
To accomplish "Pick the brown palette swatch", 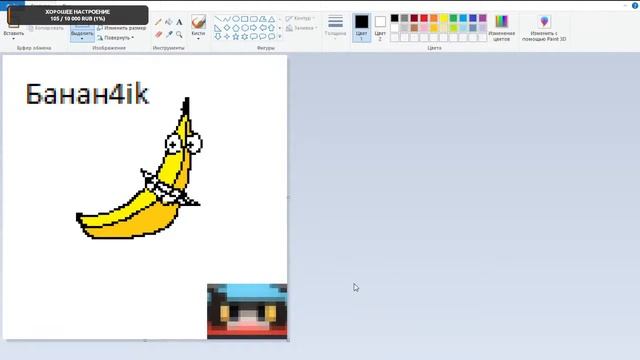I will (x=414, y=28).
